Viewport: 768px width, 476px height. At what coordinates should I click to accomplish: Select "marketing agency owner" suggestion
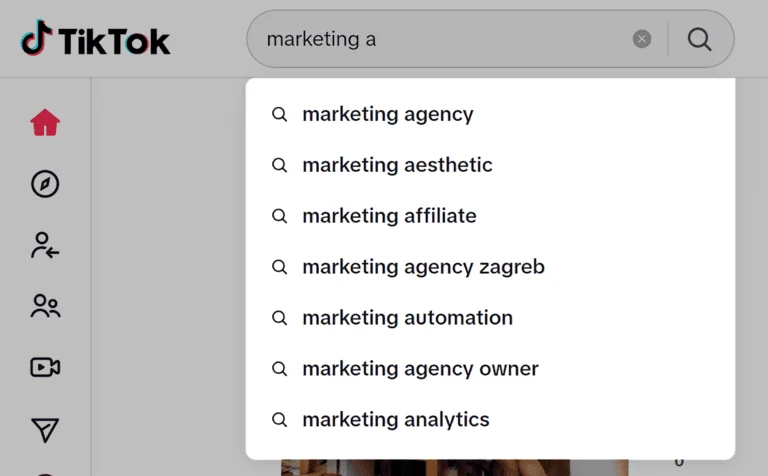420,369
